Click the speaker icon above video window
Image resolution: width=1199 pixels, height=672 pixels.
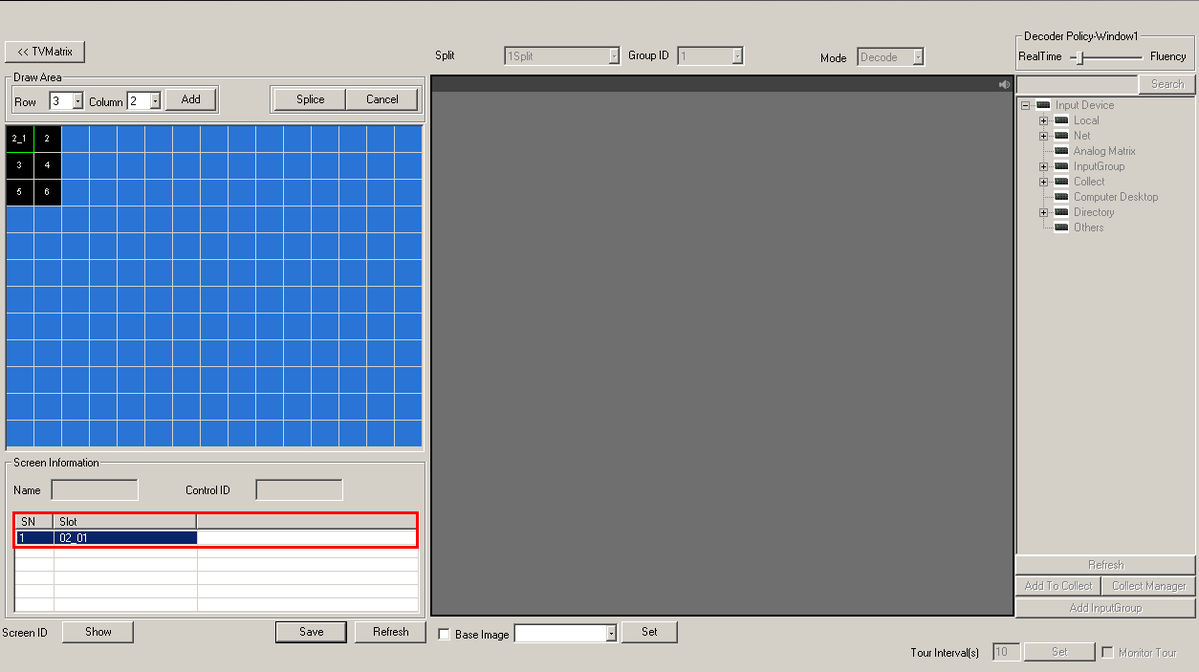(x=1004, y=85)
